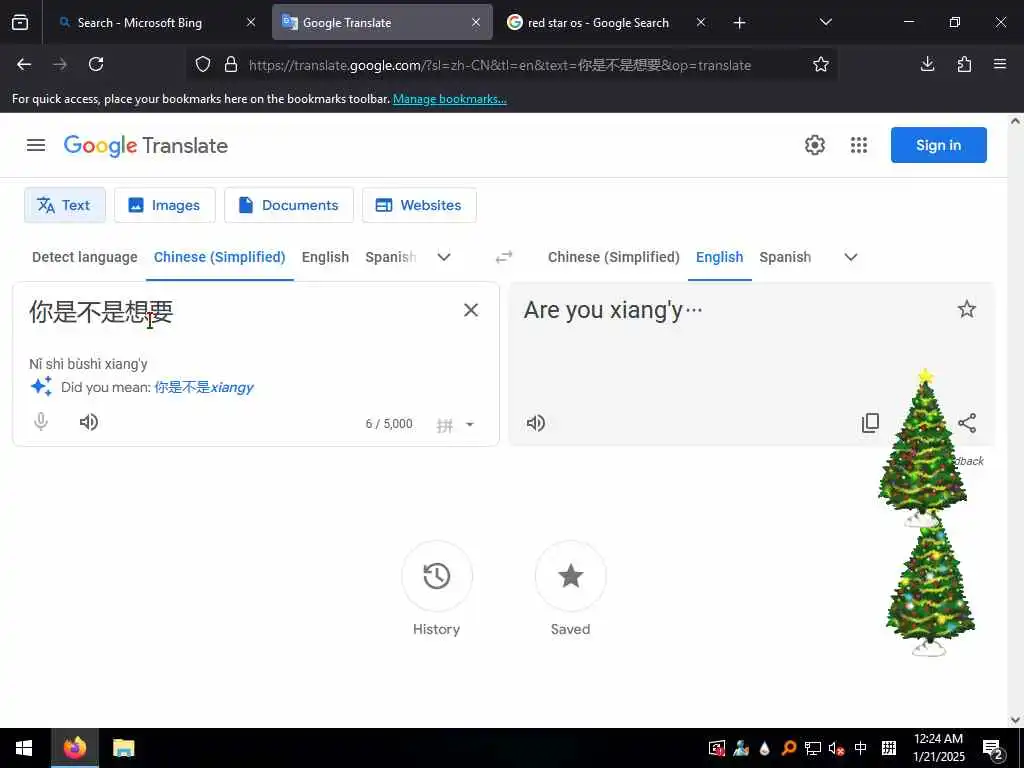Screen dimensions: 1024x768
Task: Select Chinese (Simplified) as source language
Action: coord(219,257)
